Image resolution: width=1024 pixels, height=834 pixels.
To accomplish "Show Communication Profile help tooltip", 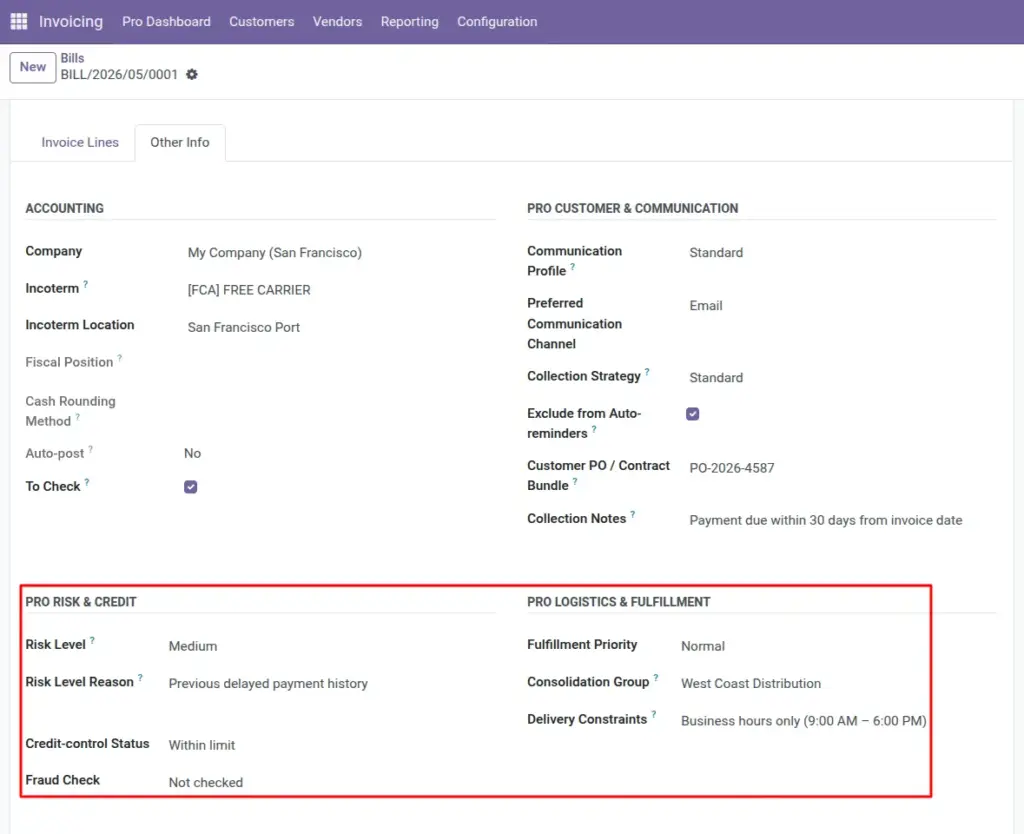I will [573, 267].
